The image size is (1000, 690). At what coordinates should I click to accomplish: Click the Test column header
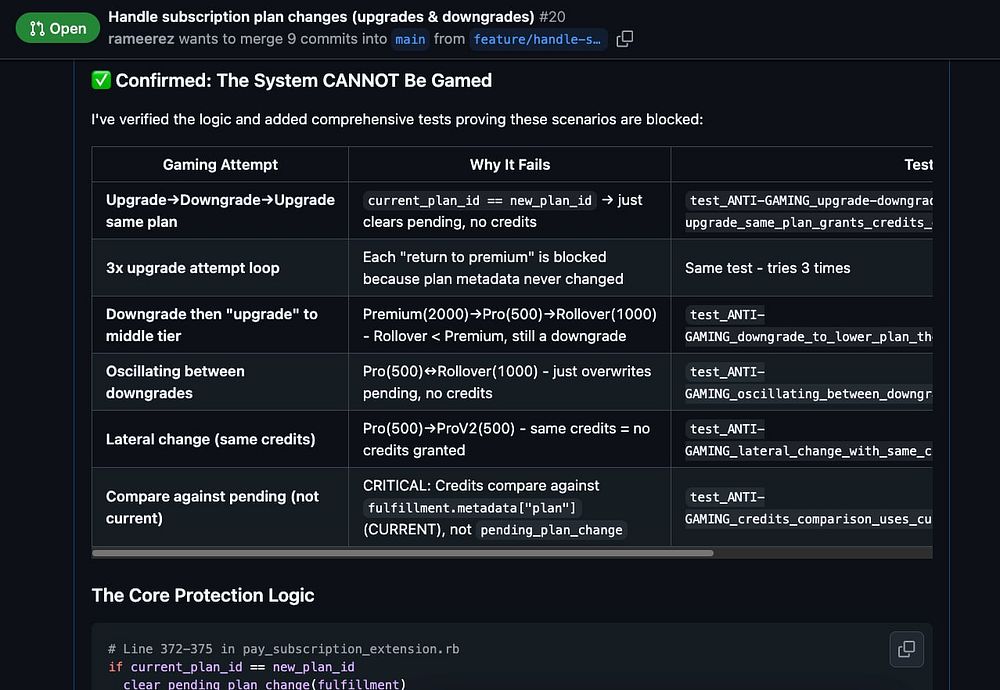point(917,164)
